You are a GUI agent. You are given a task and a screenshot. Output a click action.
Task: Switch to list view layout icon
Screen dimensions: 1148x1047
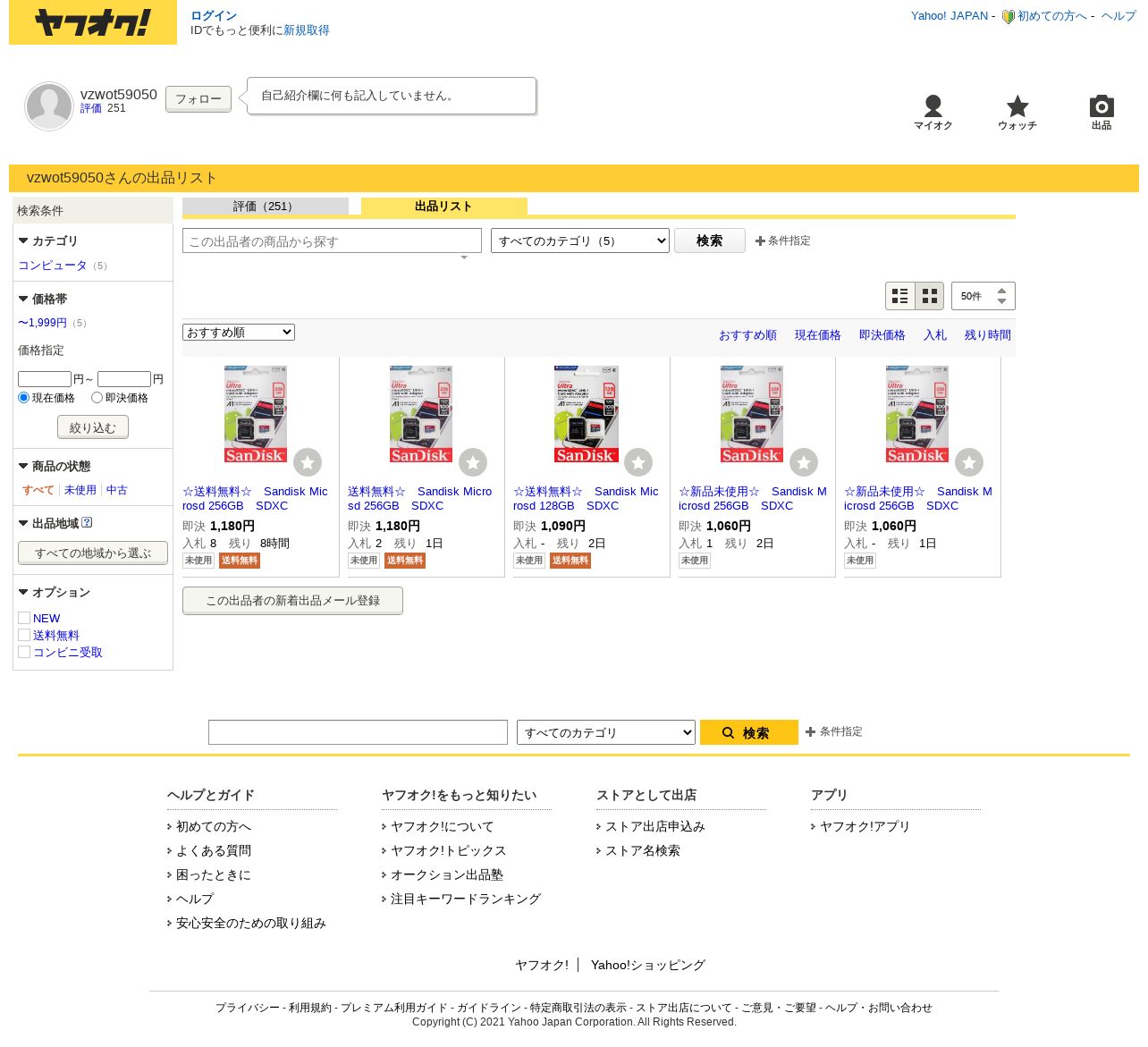click(900, 296)
